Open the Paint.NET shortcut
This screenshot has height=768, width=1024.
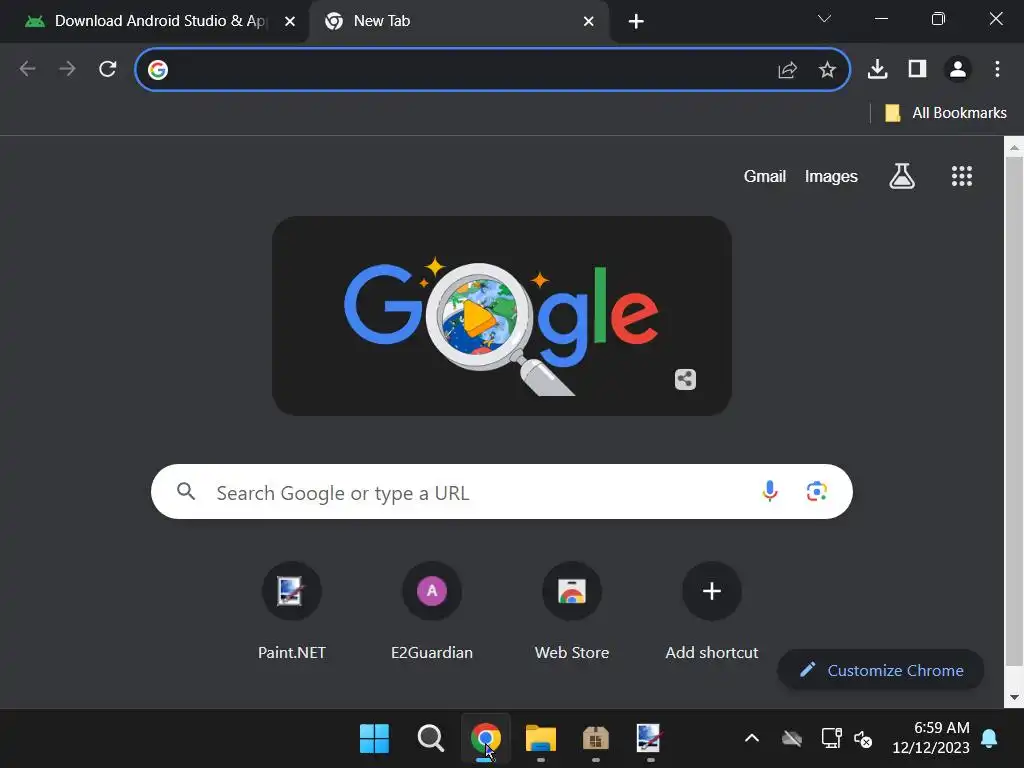click(x=291, y=611)
